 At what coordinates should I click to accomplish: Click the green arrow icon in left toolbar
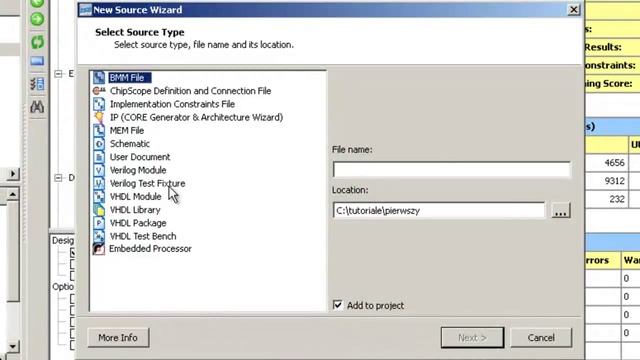coord(37,19)
